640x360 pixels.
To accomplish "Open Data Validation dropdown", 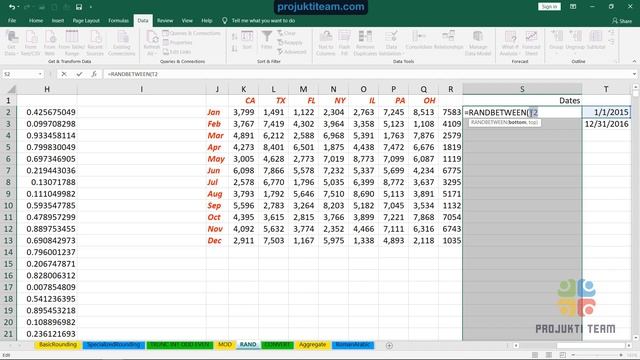I will point(391,42).
